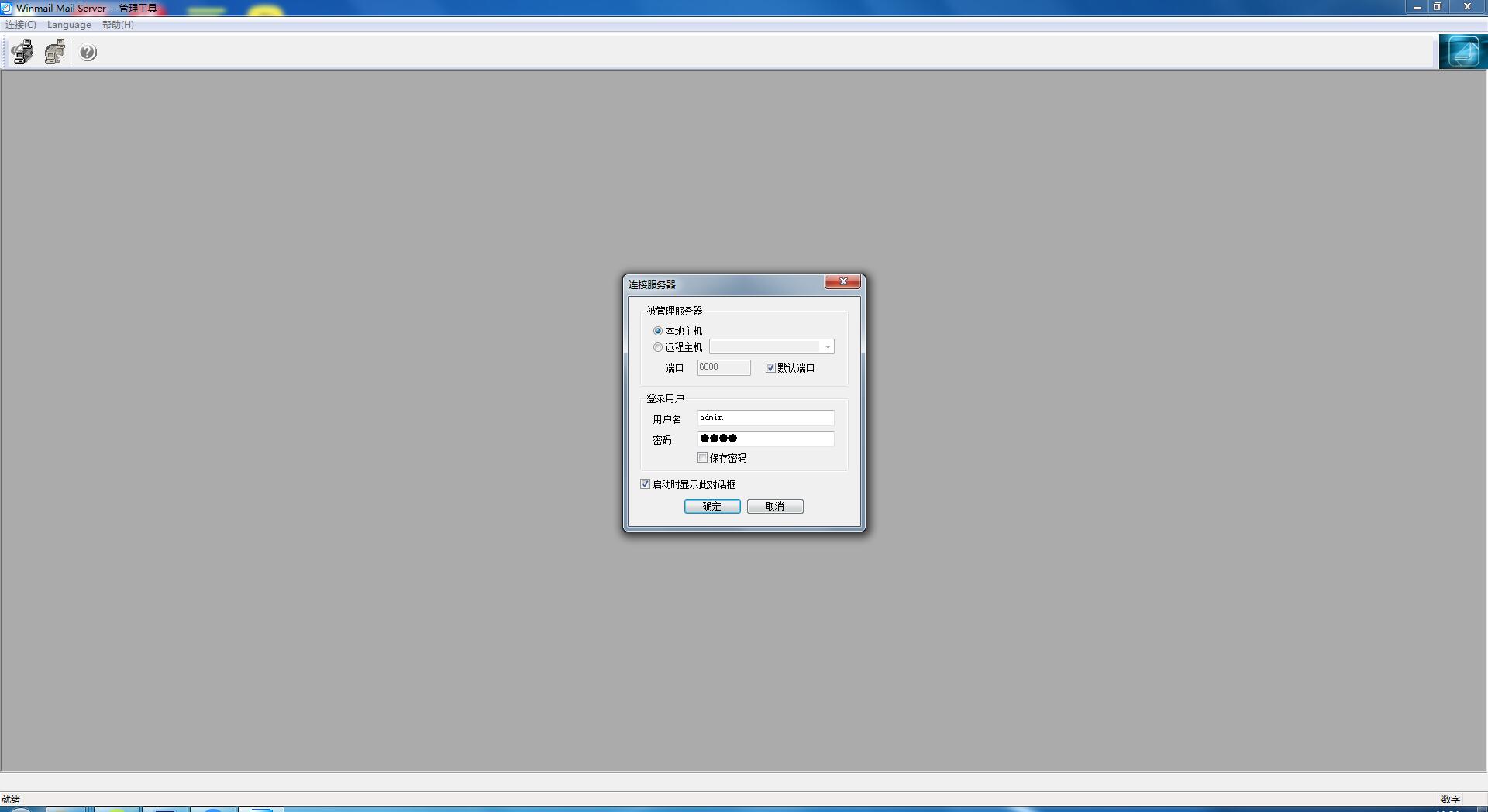Open help via the question mark toolbar icon

click(87, 52)
